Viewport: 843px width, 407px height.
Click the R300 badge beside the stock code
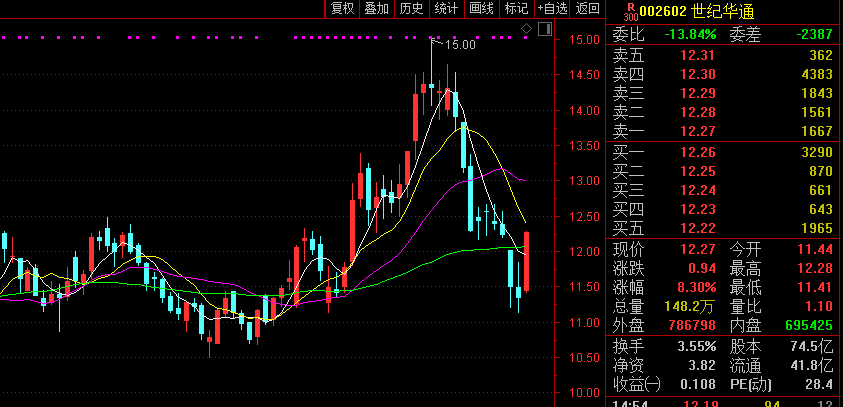coord(629,11)
